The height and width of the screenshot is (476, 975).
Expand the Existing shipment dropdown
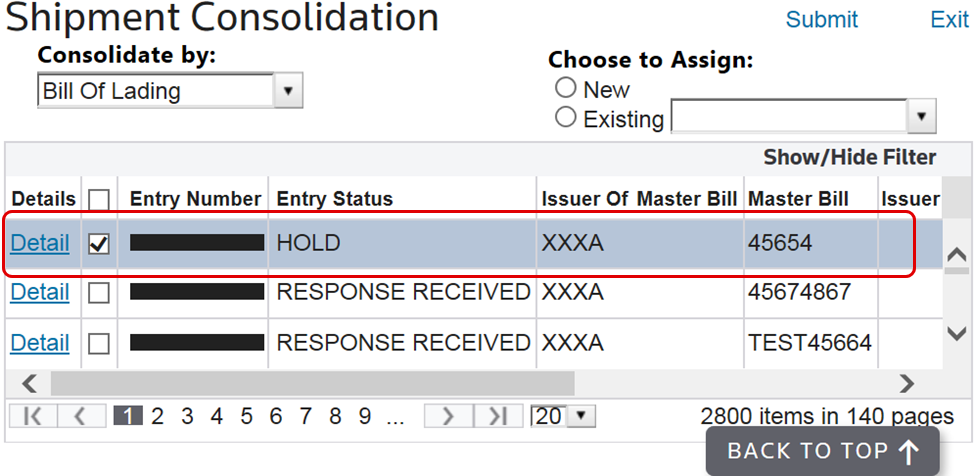(921, 117)
